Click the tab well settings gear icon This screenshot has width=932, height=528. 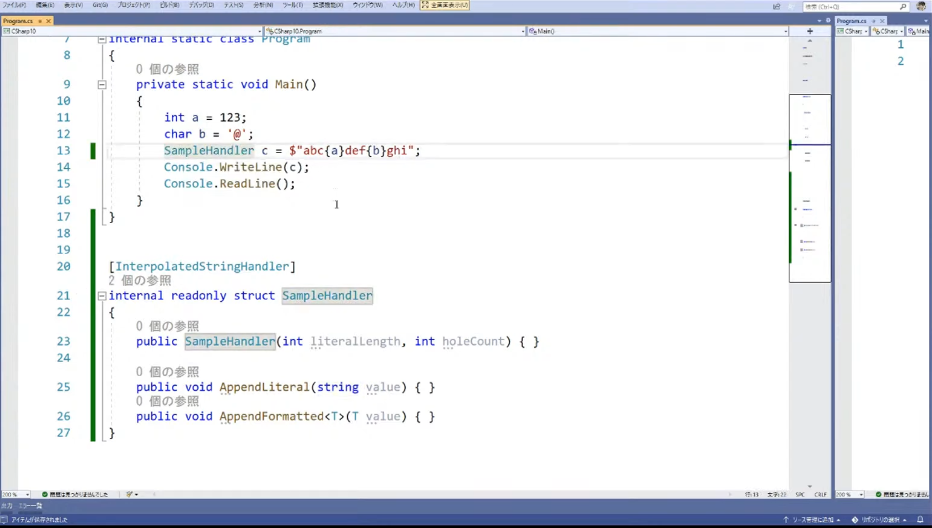click(x=828, y=21)
